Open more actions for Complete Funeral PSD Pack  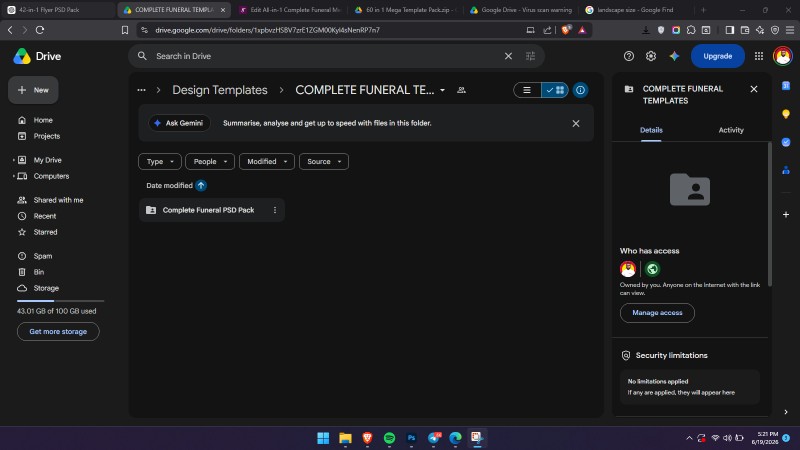(x=274, y=210)
